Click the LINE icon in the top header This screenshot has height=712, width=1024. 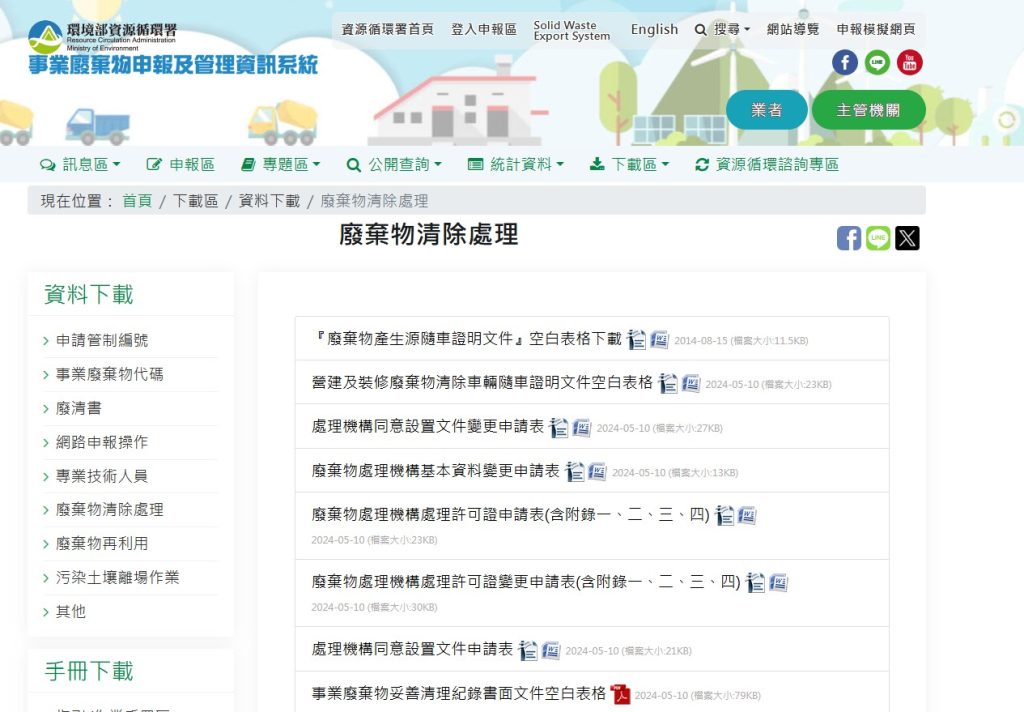877,62
